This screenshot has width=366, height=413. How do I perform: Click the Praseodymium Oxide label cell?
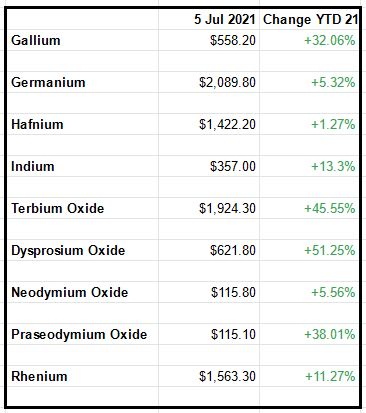(83, 334)
